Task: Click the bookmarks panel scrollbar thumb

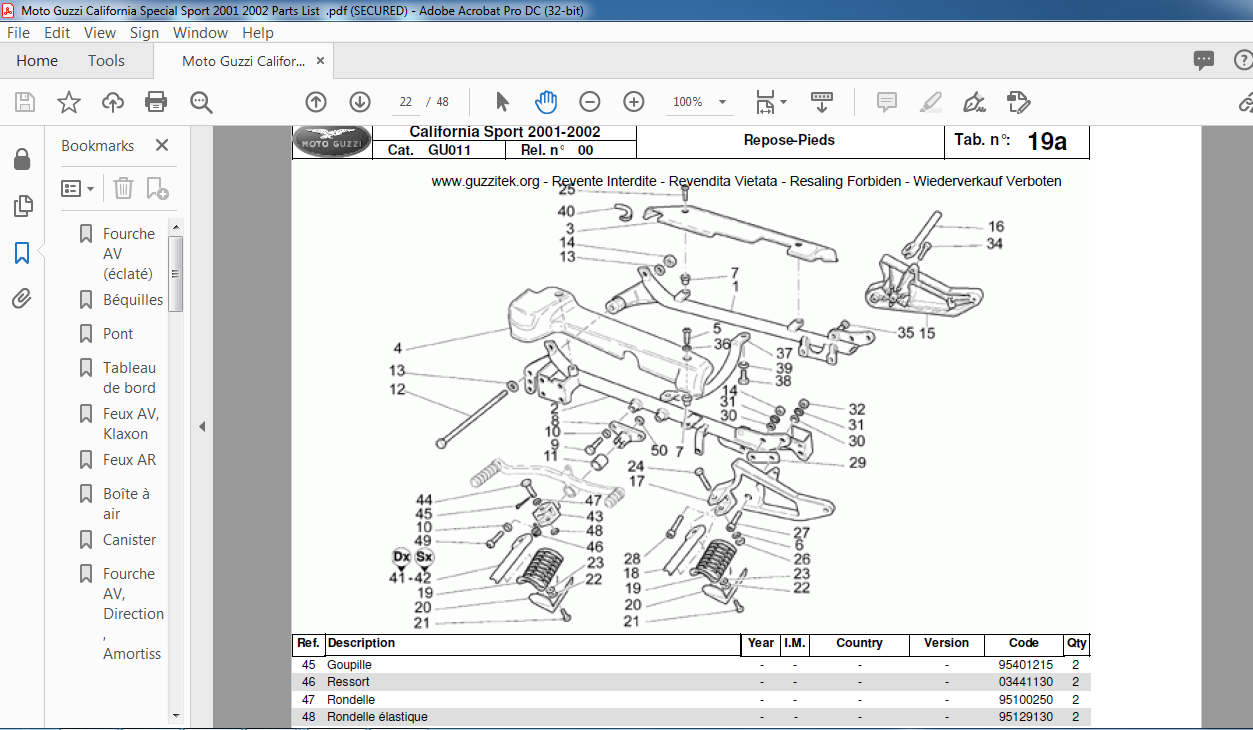Action: coord(176,273)
